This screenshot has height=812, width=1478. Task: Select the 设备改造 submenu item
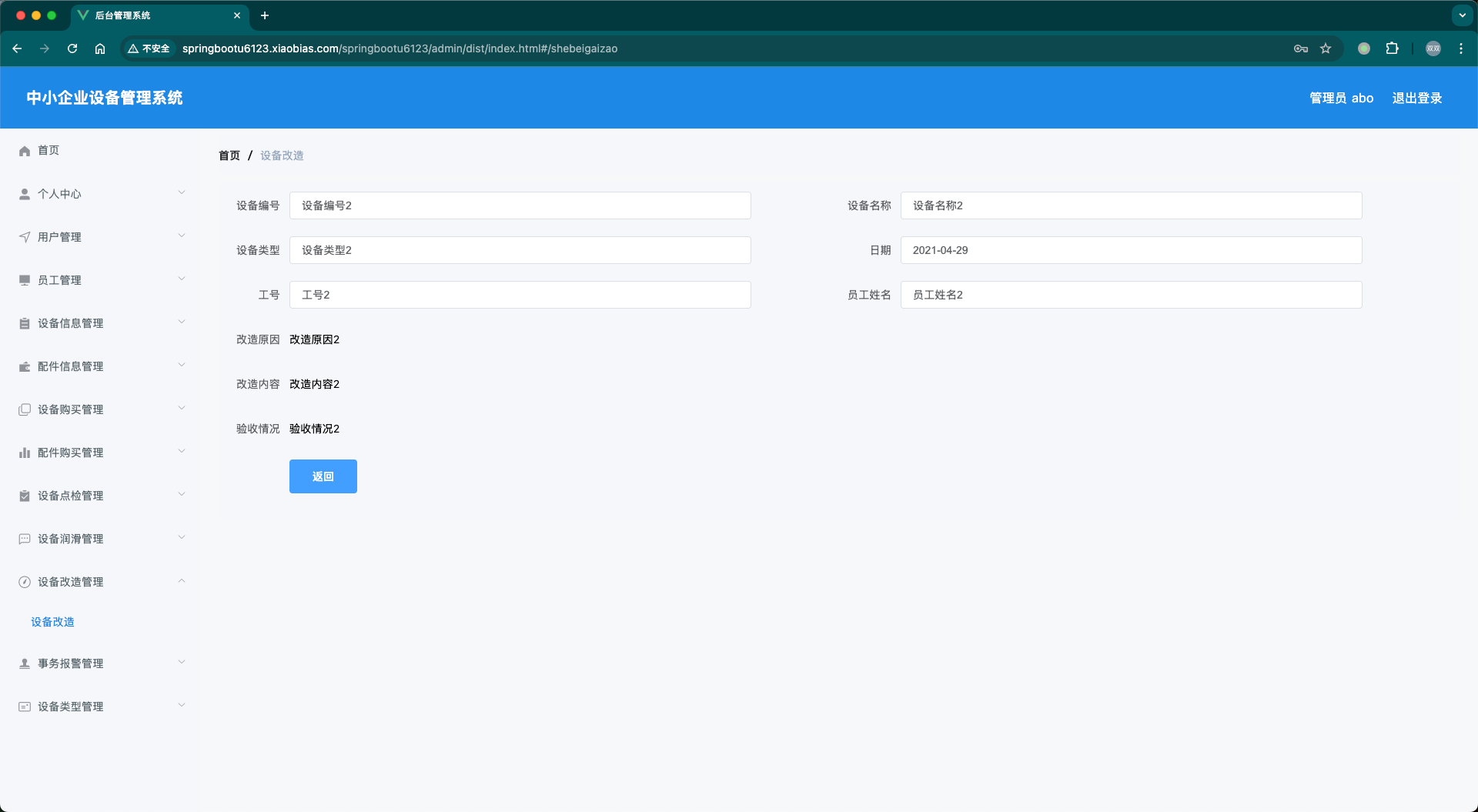[x=100, y=622]
